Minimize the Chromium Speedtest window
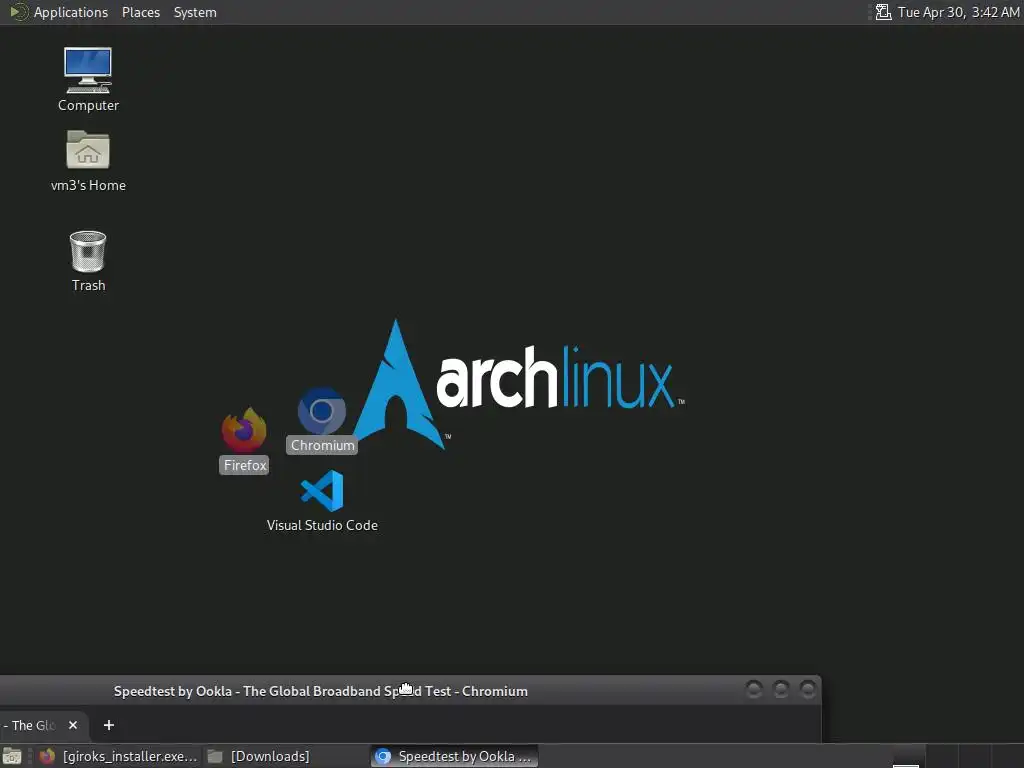 [754, 690]
